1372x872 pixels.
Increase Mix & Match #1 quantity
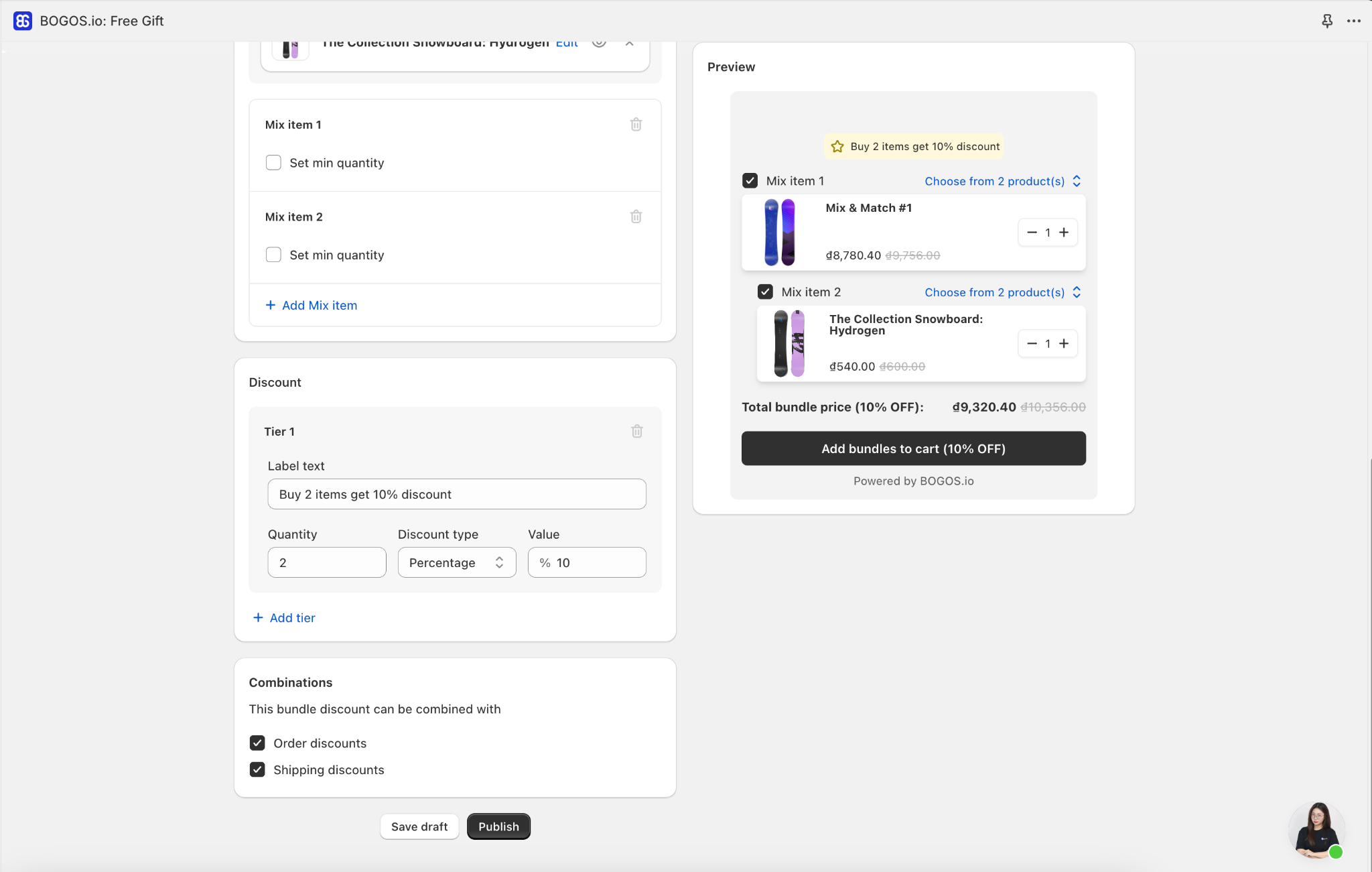coord(1064,233)
